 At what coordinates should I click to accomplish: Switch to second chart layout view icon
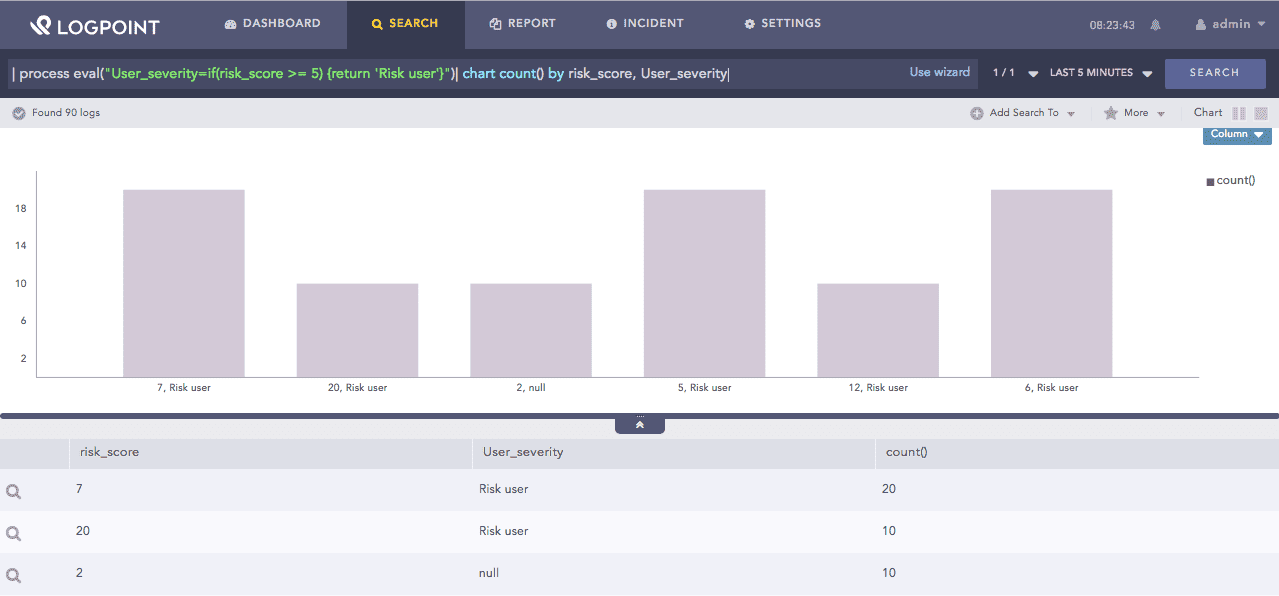coord(1261,113)
